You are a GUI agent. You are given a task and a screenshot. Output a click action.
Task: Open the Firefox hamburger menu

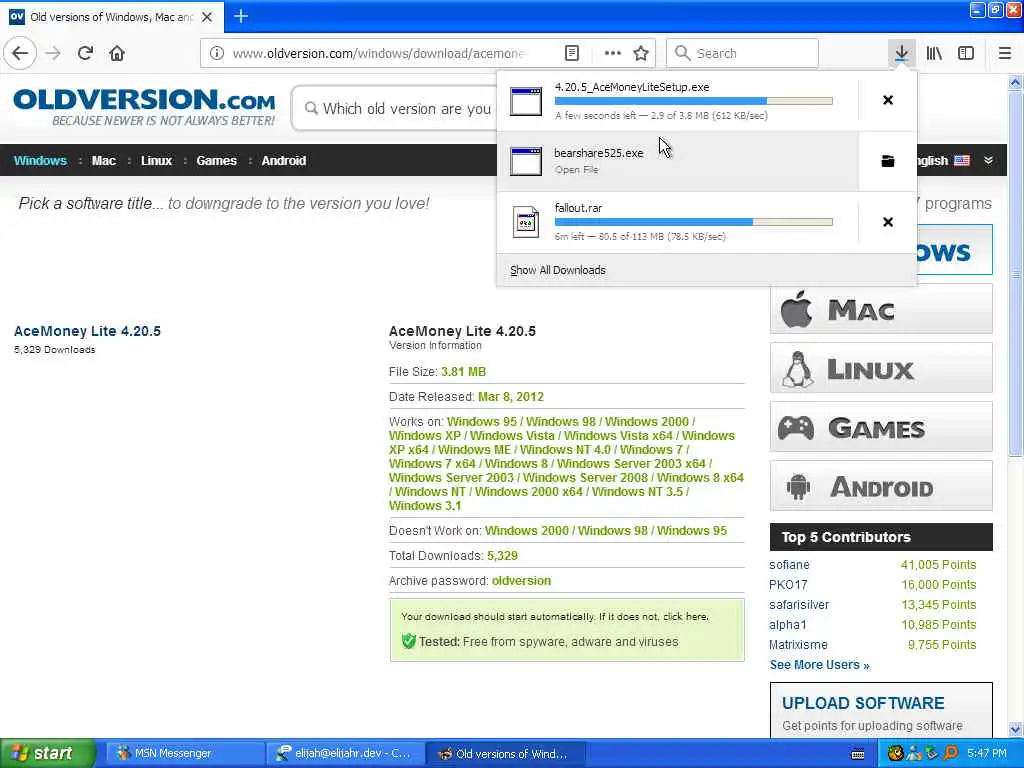1005,53
